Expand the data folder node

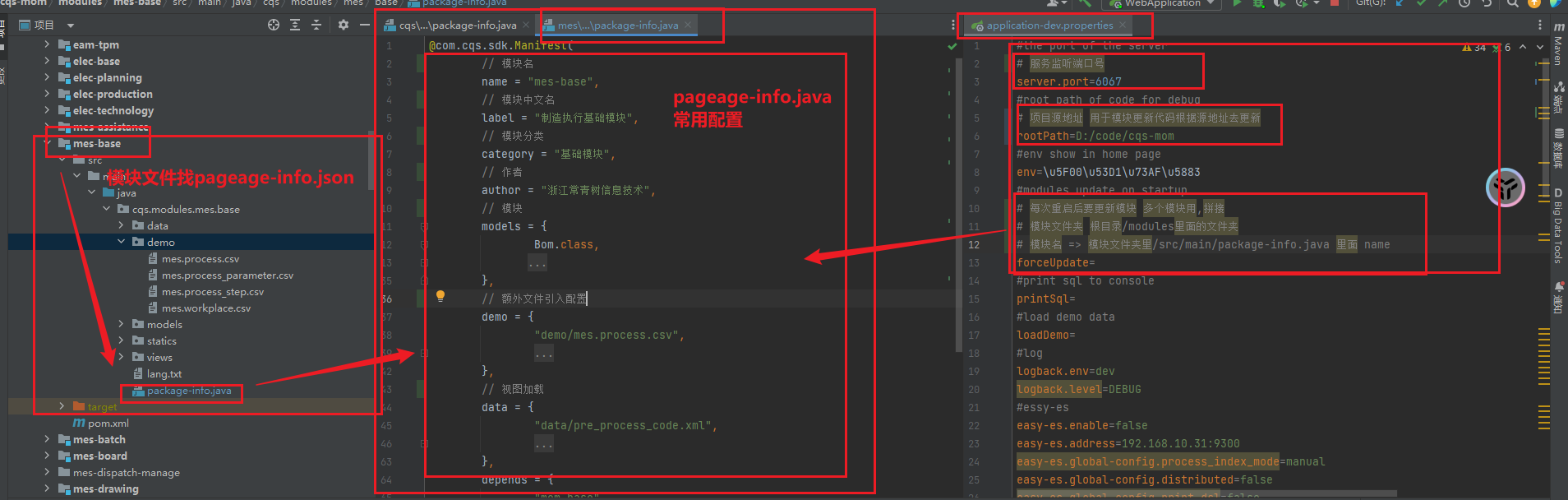click(x=121, y=225)
